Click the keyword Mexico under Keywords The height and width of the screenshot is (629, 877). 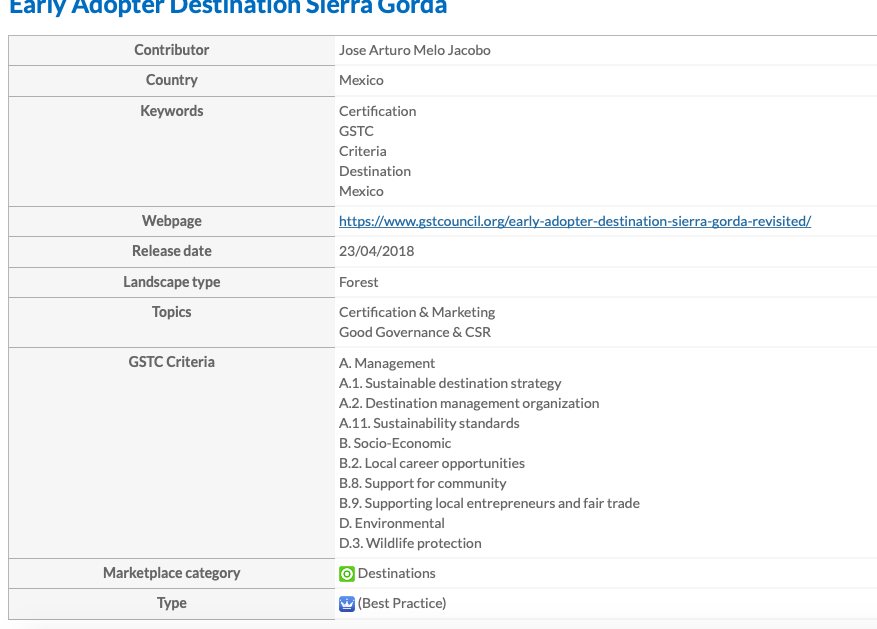point(361,191)
